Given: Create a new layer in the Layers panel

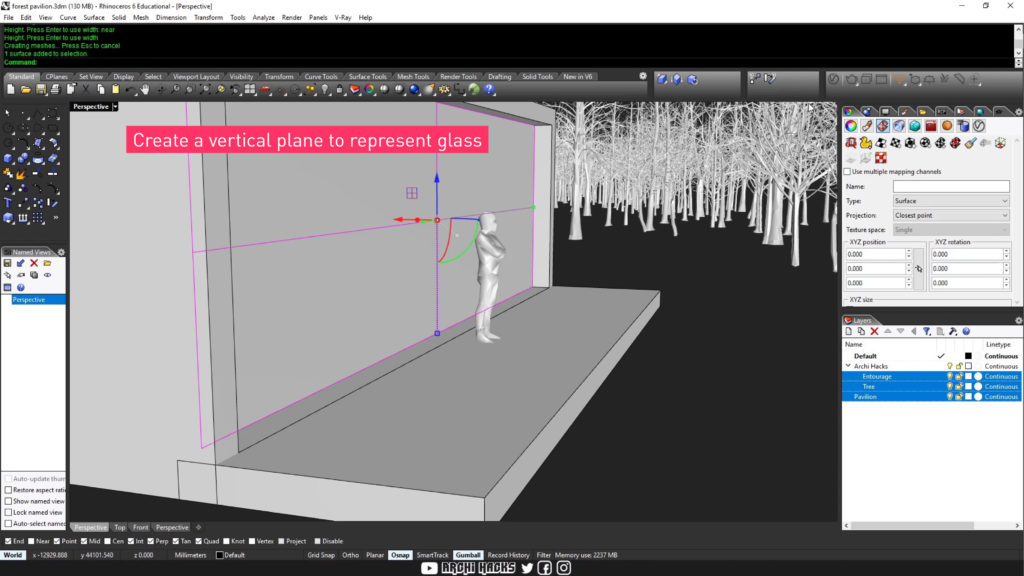Looking at the screenshot, I should coord(849,332).
